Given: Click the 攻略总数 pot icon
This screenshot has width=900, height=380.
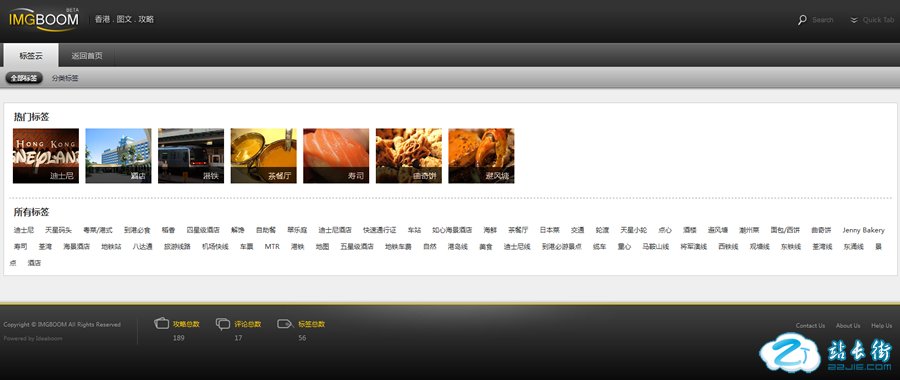Looking at the screenshot, I should (x=162, y=323).
